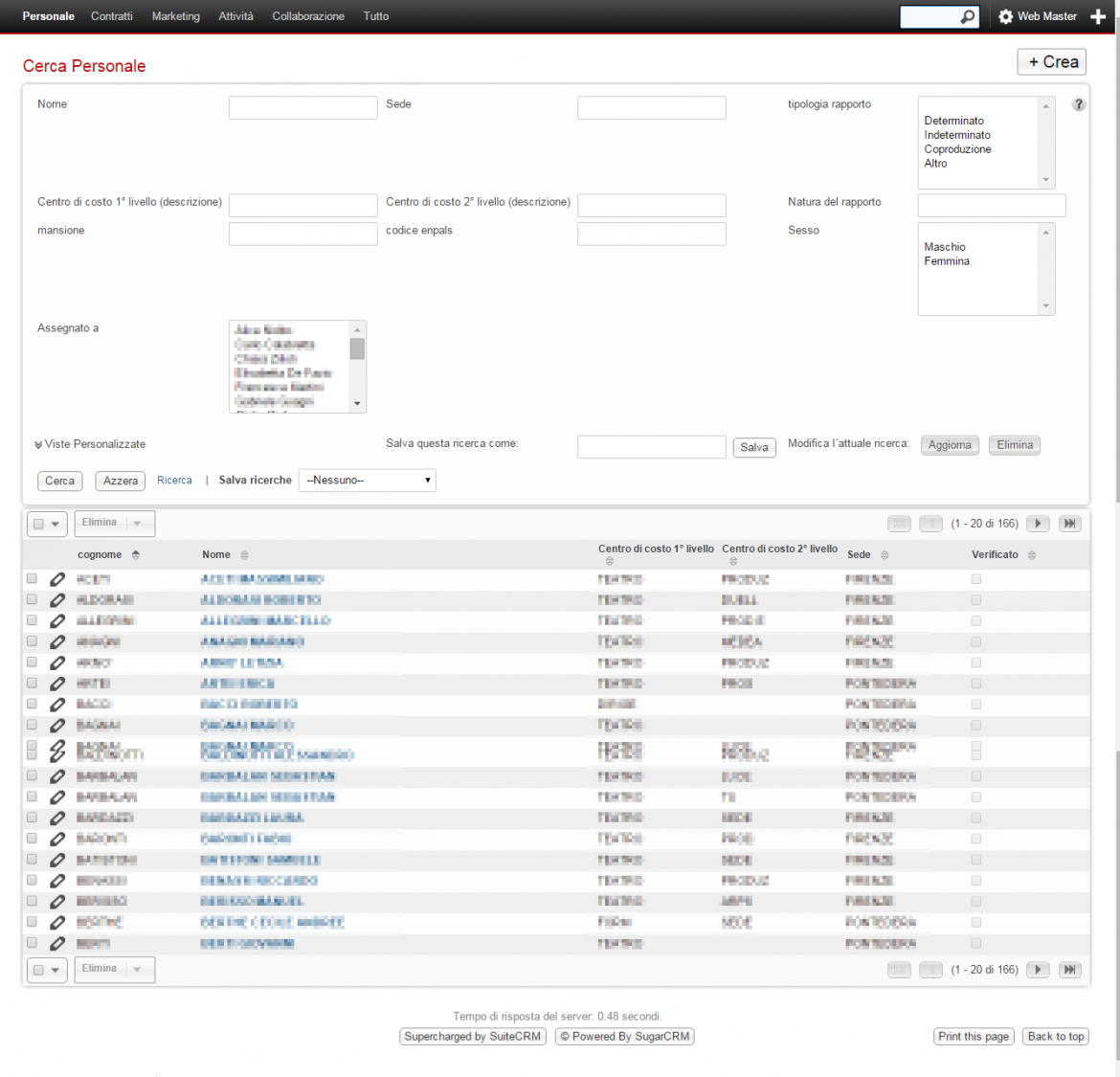This screenshot has width=1120, height=1077.
Task: Click into the Nome search field
Action: (302, 108)
